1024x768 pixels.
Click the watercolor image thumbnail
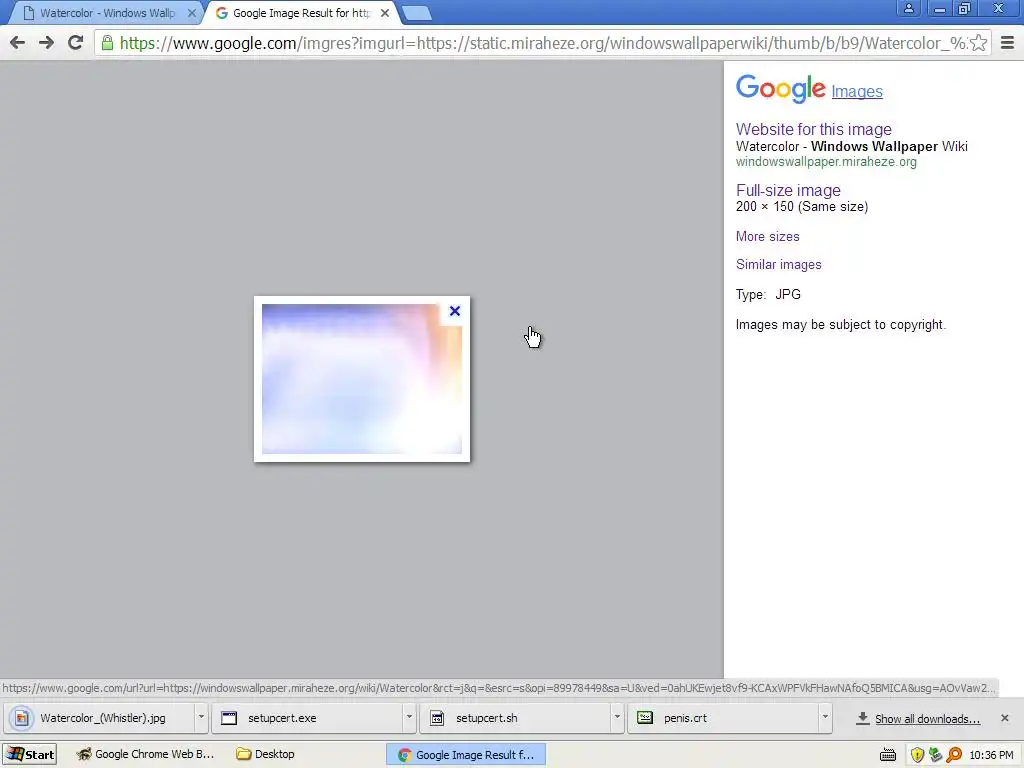pos(362,379)
